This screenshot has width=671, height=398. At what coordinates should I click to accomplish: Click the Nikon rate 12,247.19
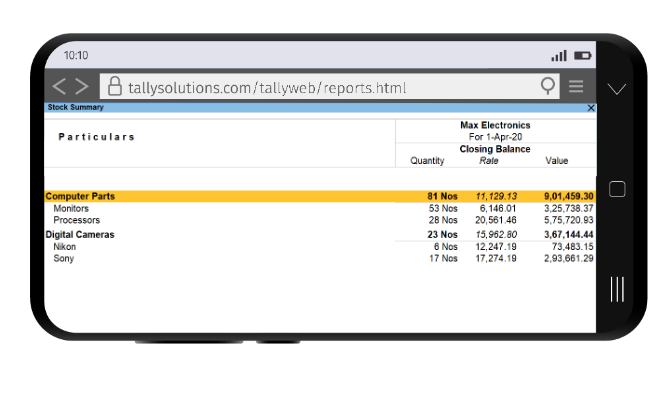point(496,247)
